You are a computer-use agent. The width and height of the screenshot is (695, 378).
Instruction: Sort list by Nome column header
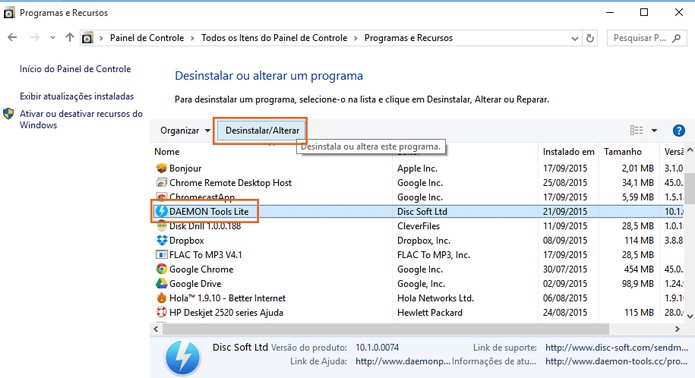tap(167, 152)
